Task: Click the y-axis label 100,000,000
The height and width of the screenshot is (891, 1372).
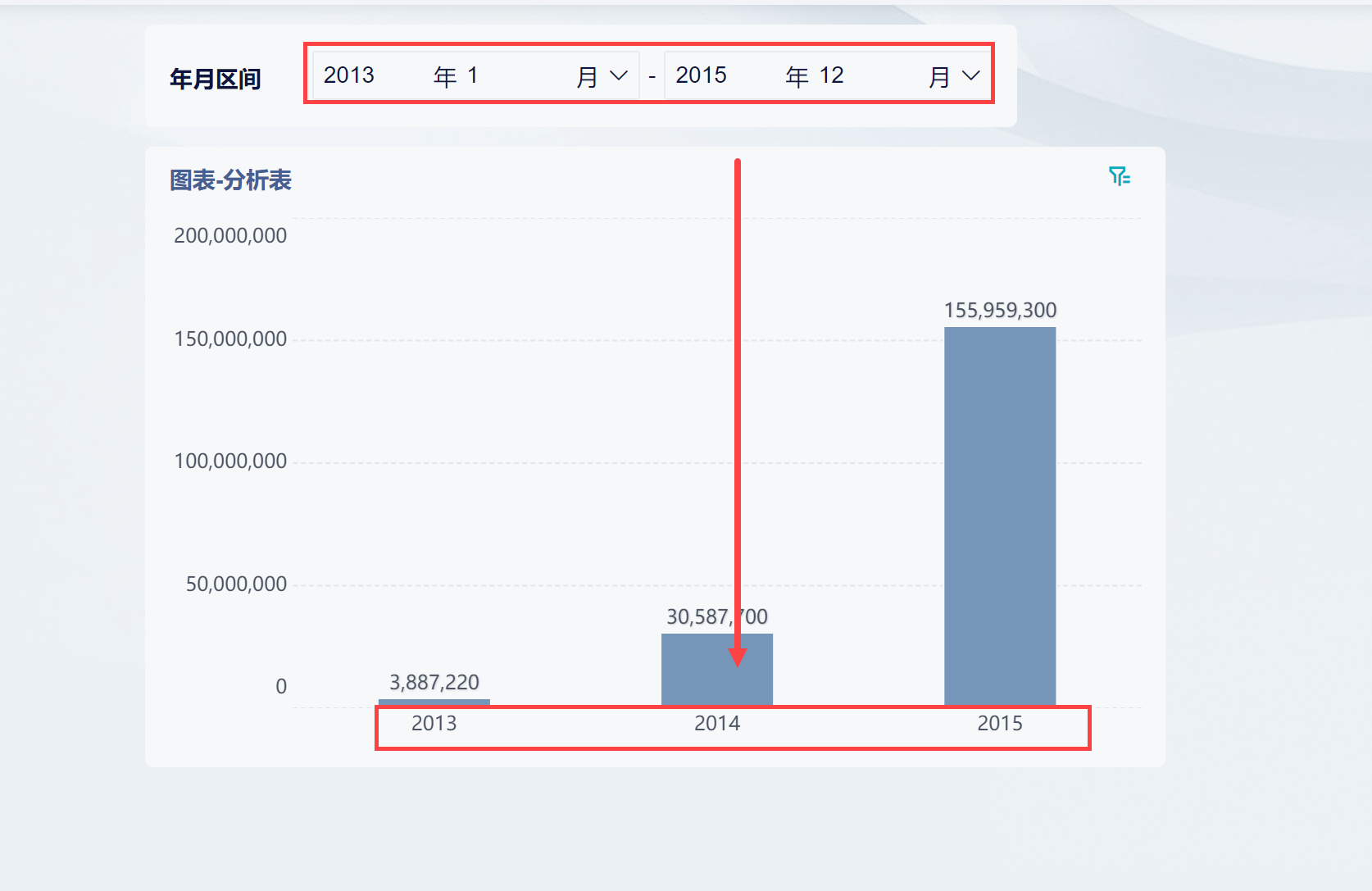Action: 230,461
